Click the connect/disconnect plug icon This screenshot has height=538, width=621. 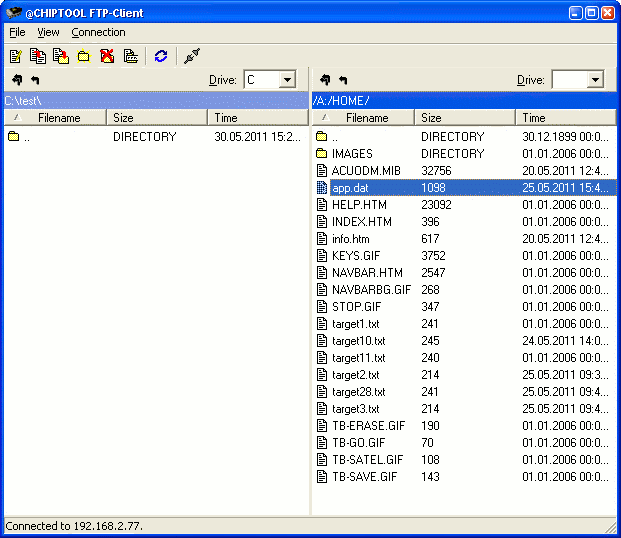coord(191,57)
